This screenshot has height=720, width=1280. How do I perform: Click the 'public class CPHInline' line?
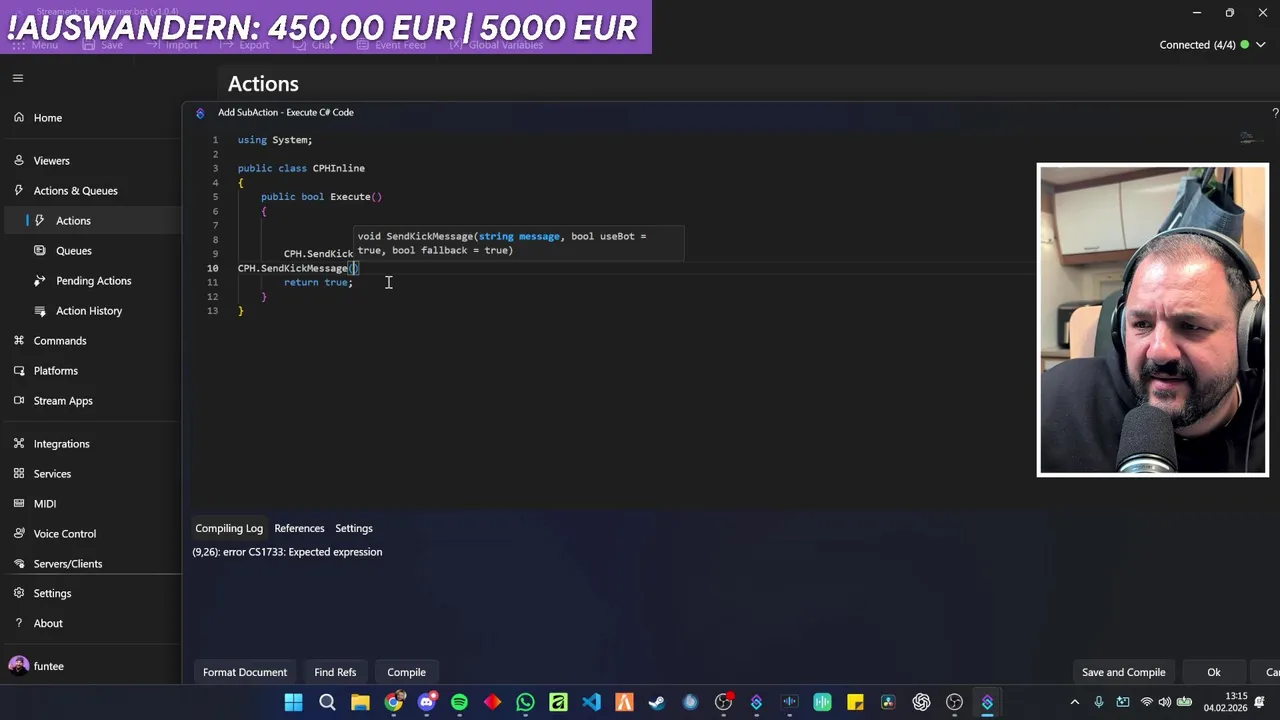click(x=301, y=168)
